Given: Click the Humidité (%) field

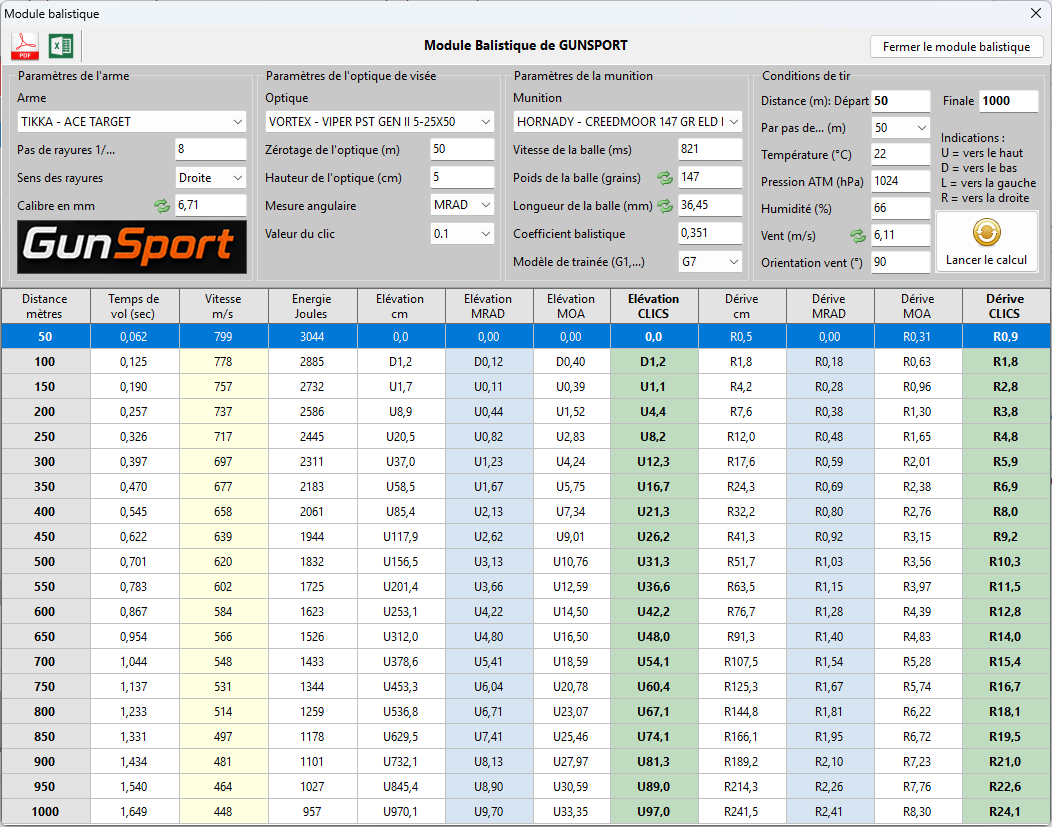Looking at the screenshot, I should (900, 208).
